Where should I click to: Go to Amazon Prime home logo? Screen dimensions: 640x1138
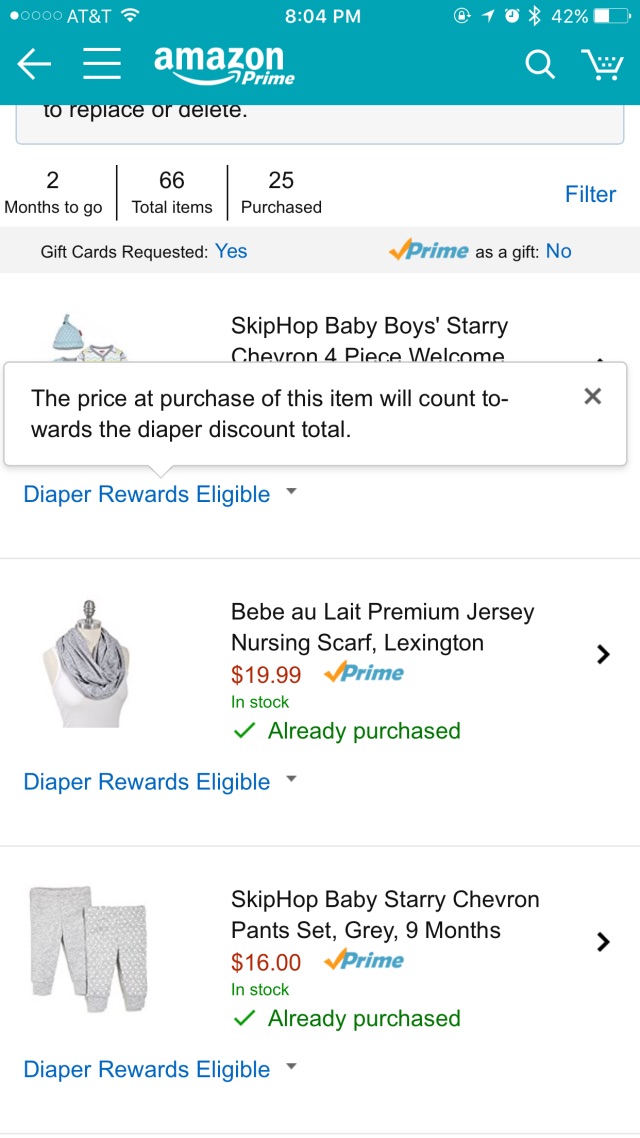(224, 65)
